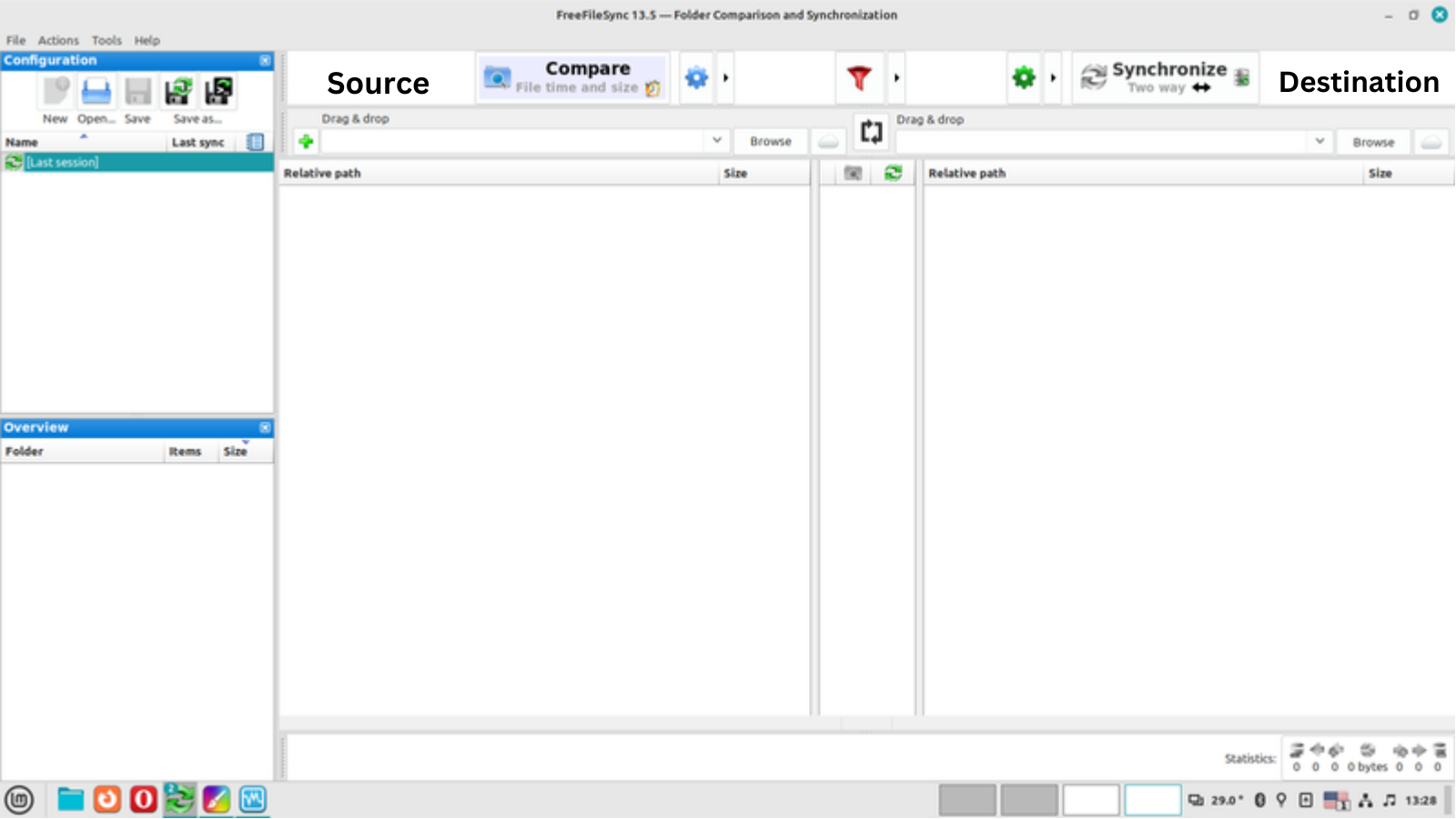This screenshot has height=819, width=1456.
Task: Click the FreeFileSync taskbar icon
Action: coord(179,800)
